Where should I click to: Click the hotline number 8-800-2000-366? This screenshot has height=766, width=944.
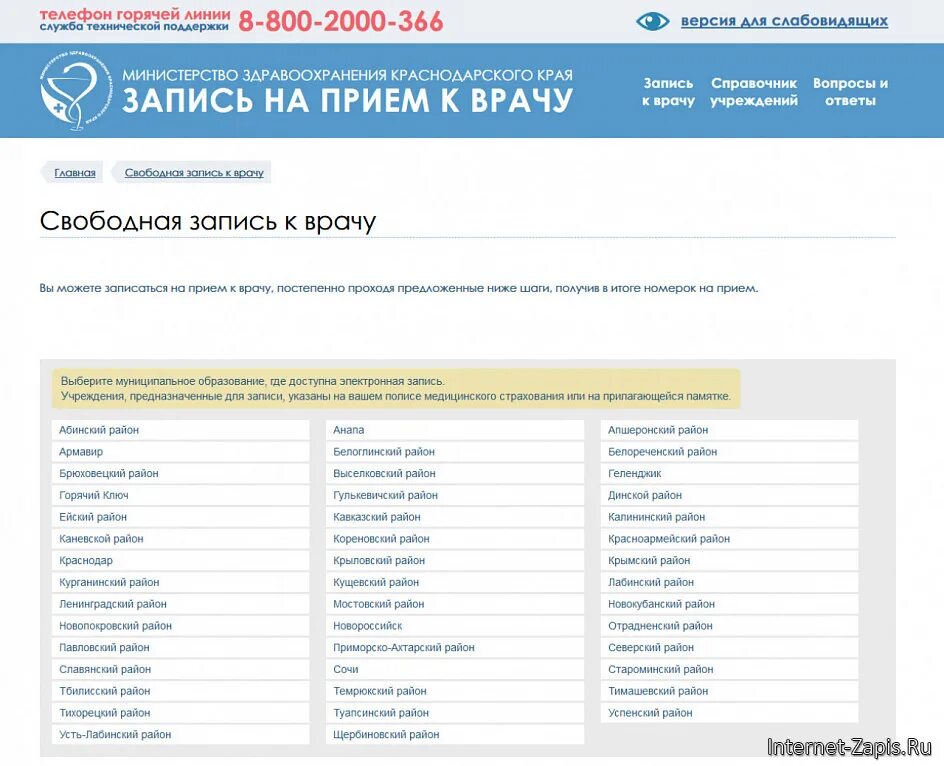point(341,21)
